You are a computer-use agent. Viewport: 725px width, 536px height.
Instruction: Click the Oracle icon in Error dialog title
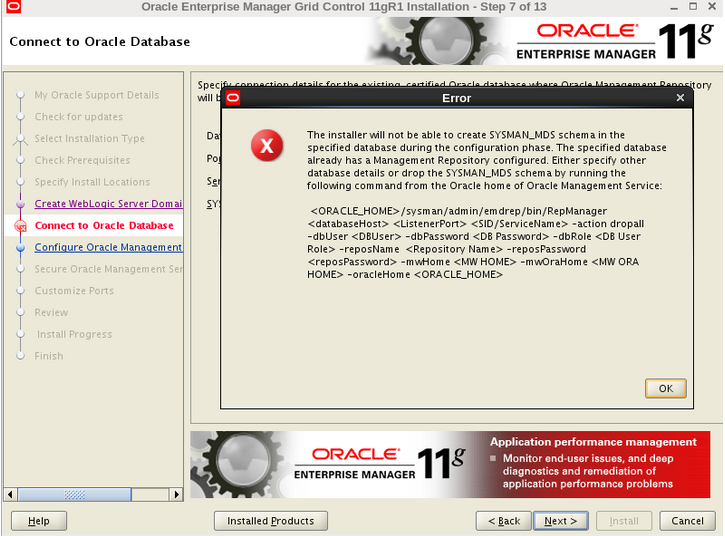click(x=233, y=98)
